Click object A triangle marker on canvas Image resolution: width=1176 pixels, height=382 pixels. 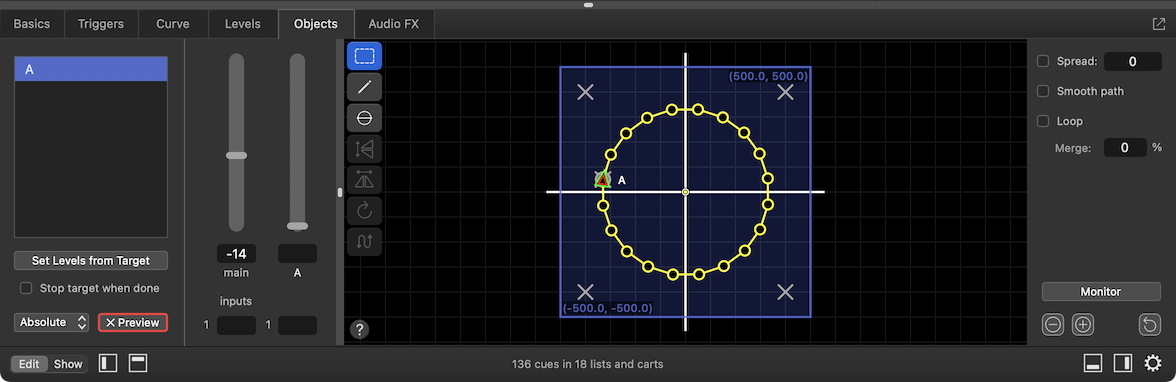point(602,179)
